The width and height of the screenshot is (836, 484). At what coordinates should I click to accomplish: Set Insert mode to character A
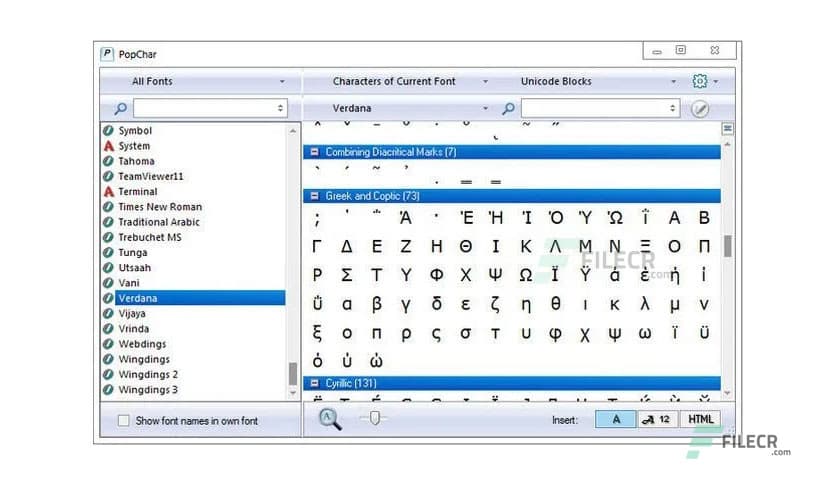point(615,420)
